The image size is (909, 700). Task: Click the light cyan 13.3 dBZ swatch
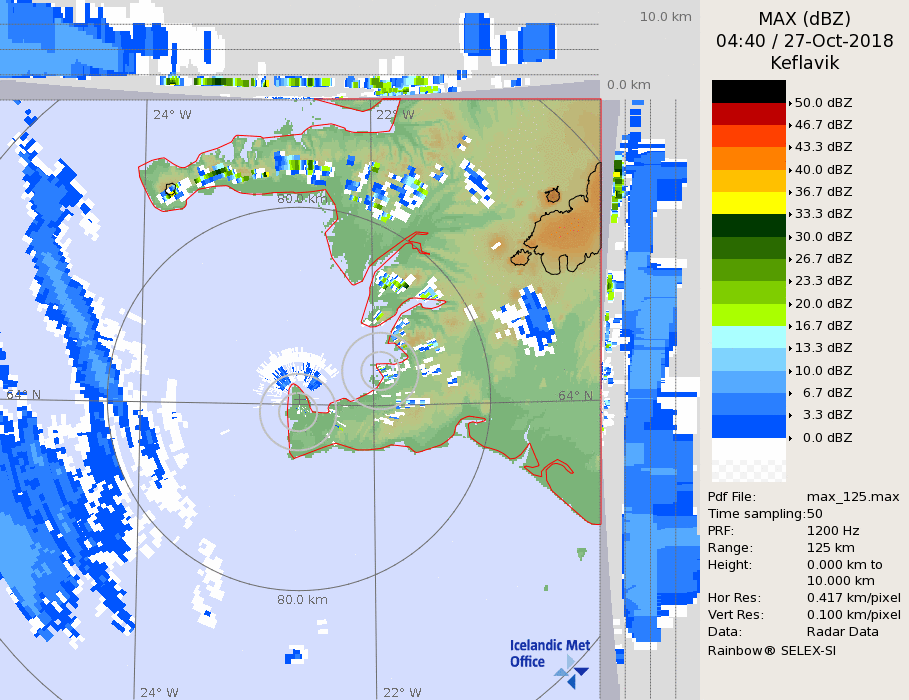pos(748,337)
